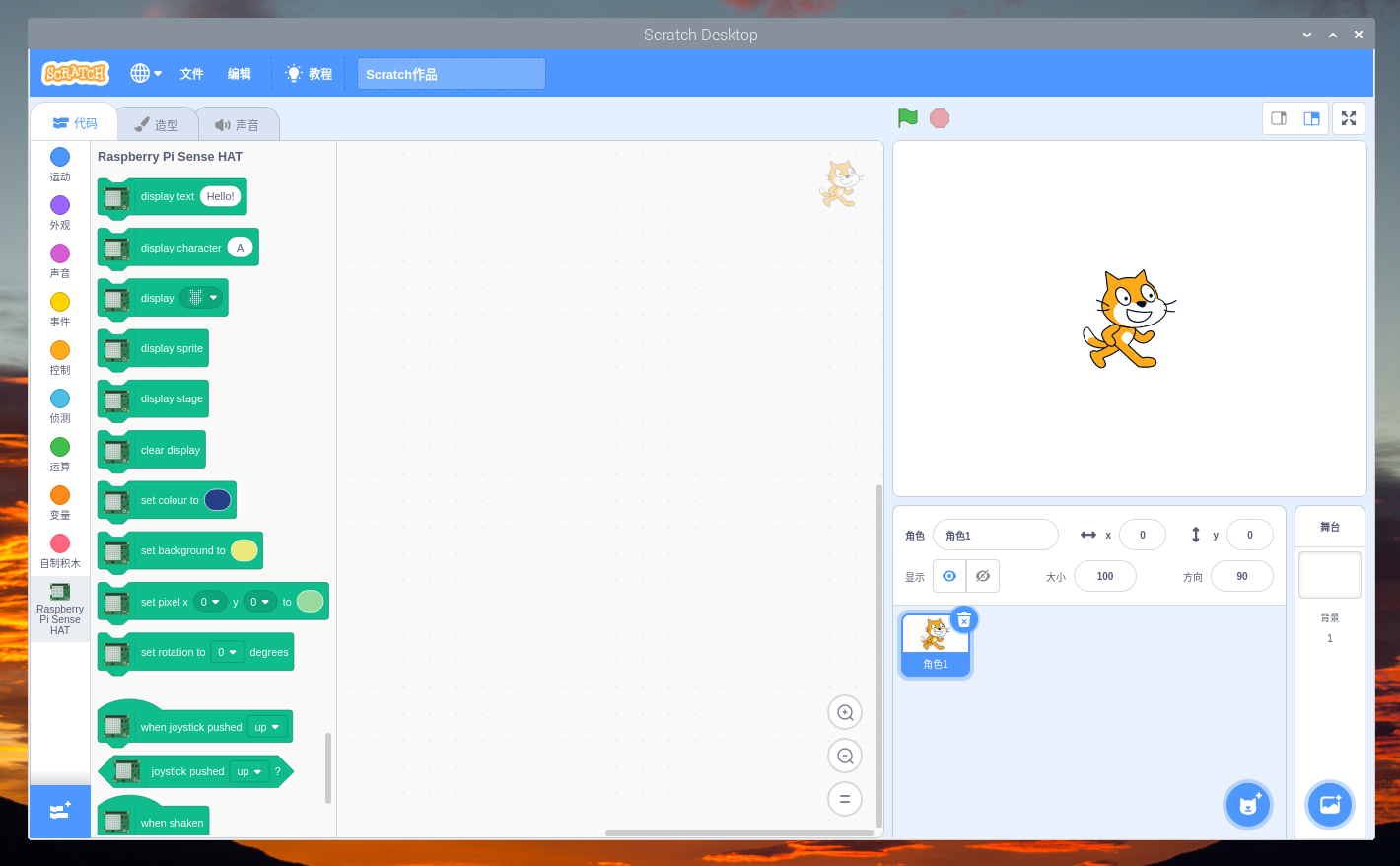Click the clear display block
Screen dimensions: 1400x866
(x=152, y=450)
